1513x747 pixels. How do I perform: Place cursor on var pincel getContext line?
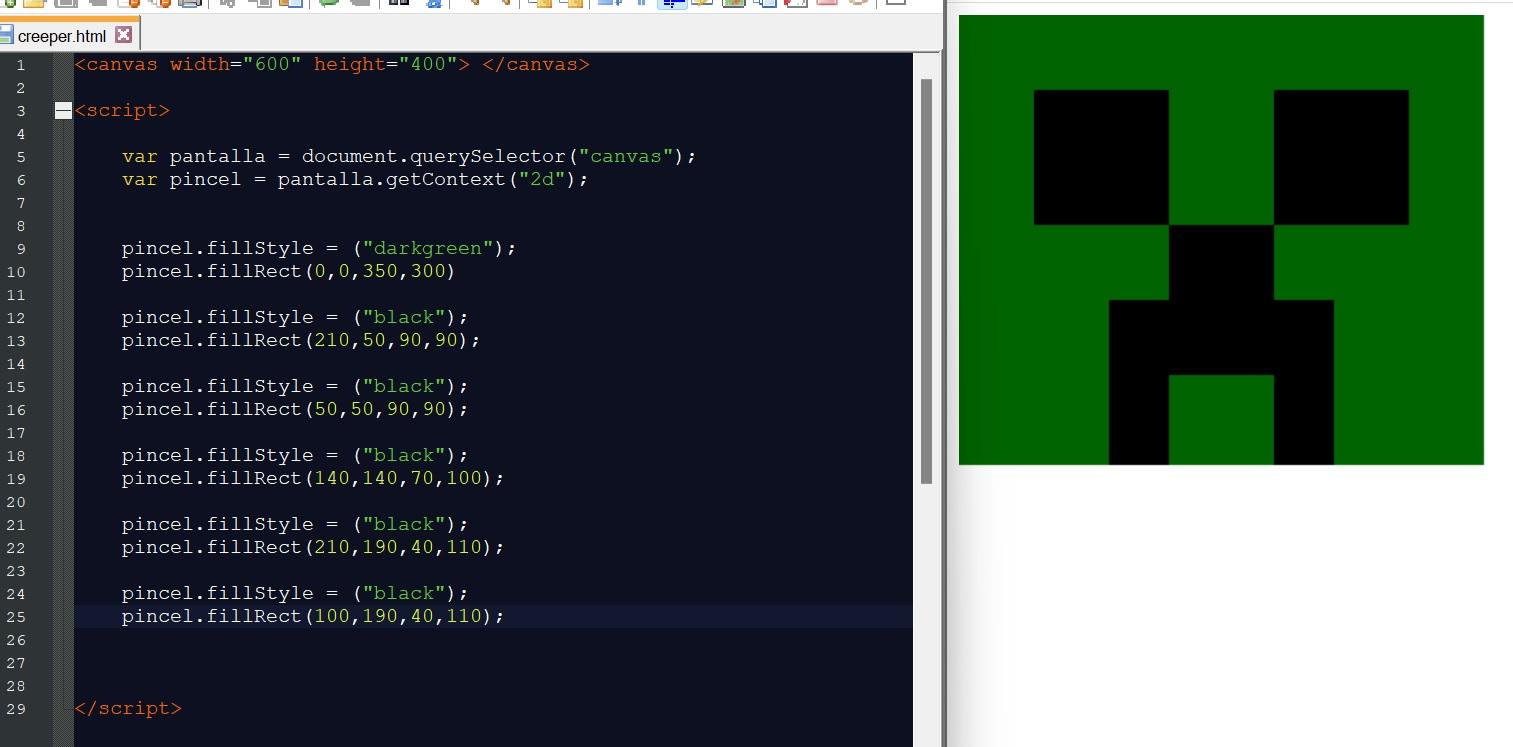coord(355,179)
